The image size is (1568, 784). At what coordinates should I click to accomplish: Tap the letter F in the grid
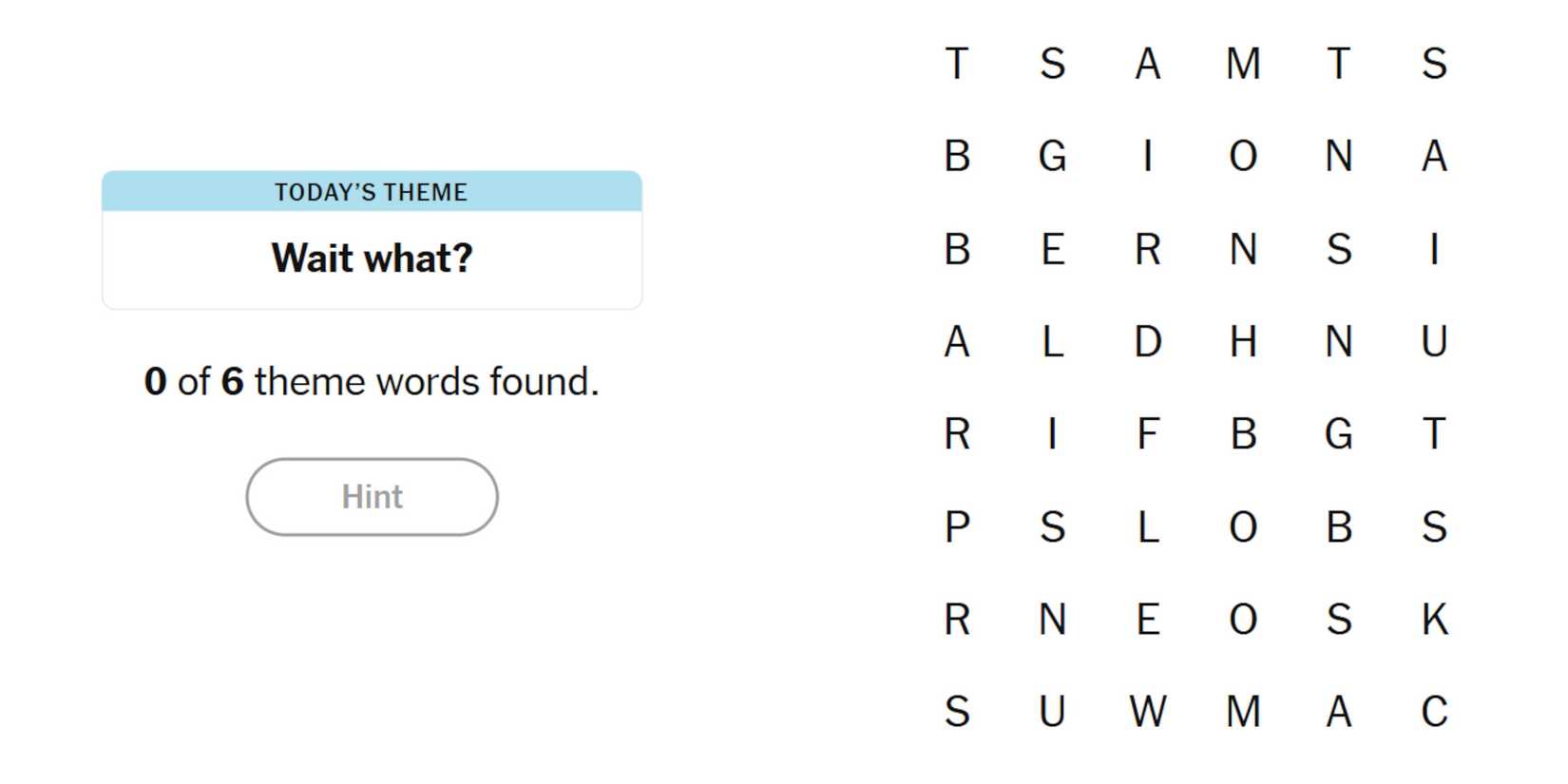pyautogui.click(x=1148, y=434)
